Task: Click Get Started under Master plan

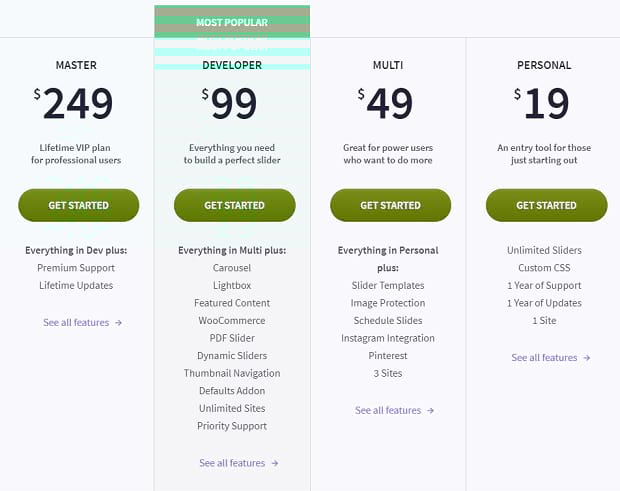Action: coord(79,205)
